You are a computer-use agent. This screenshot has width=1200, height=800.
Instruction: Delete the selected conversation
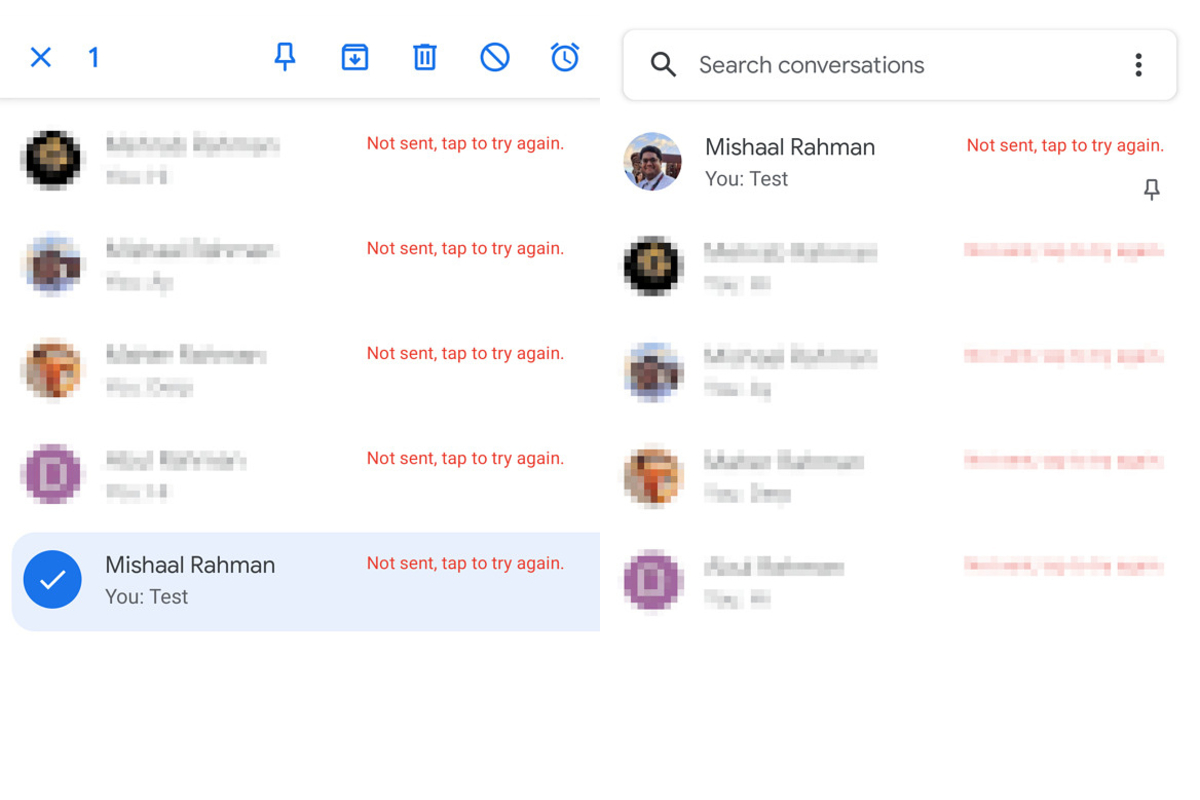[x=424, y=57]
